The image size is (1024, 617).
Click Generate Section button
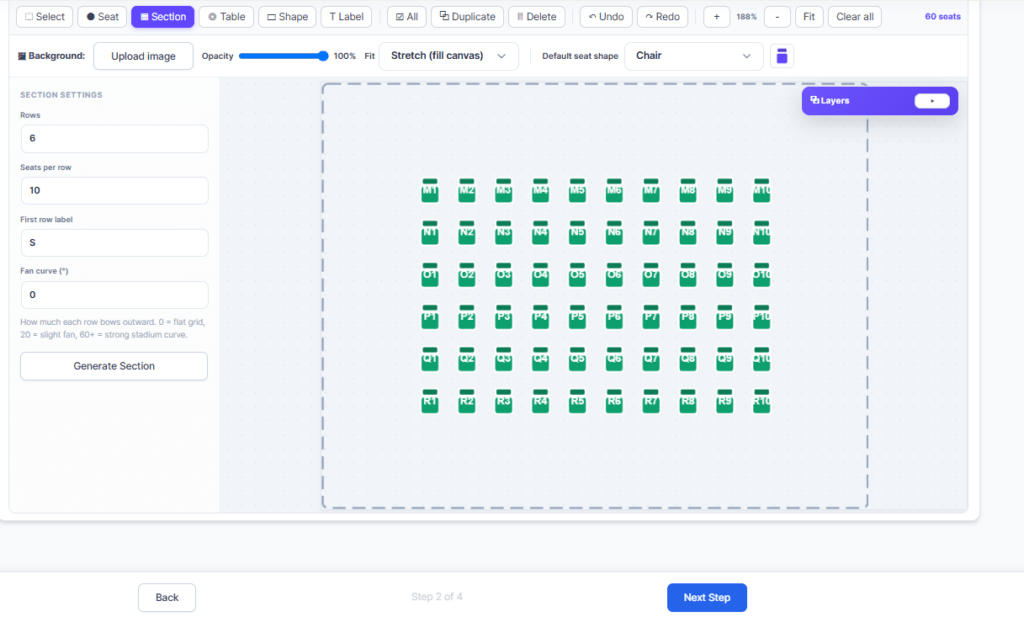pos(114,366)
